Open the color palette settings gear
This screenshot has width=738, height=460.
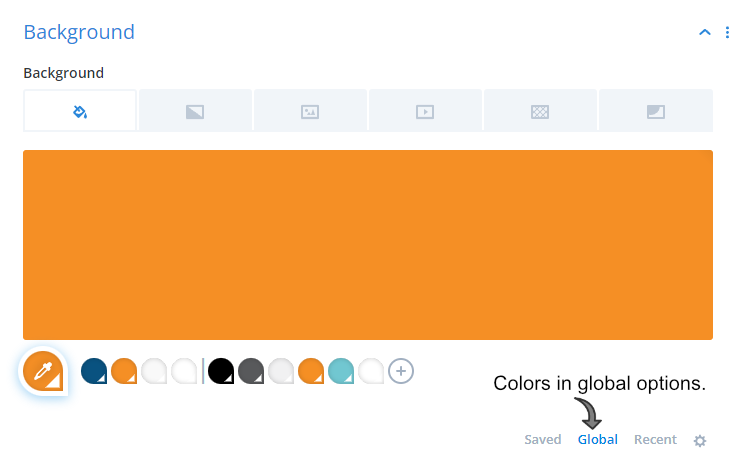(700, 441)
